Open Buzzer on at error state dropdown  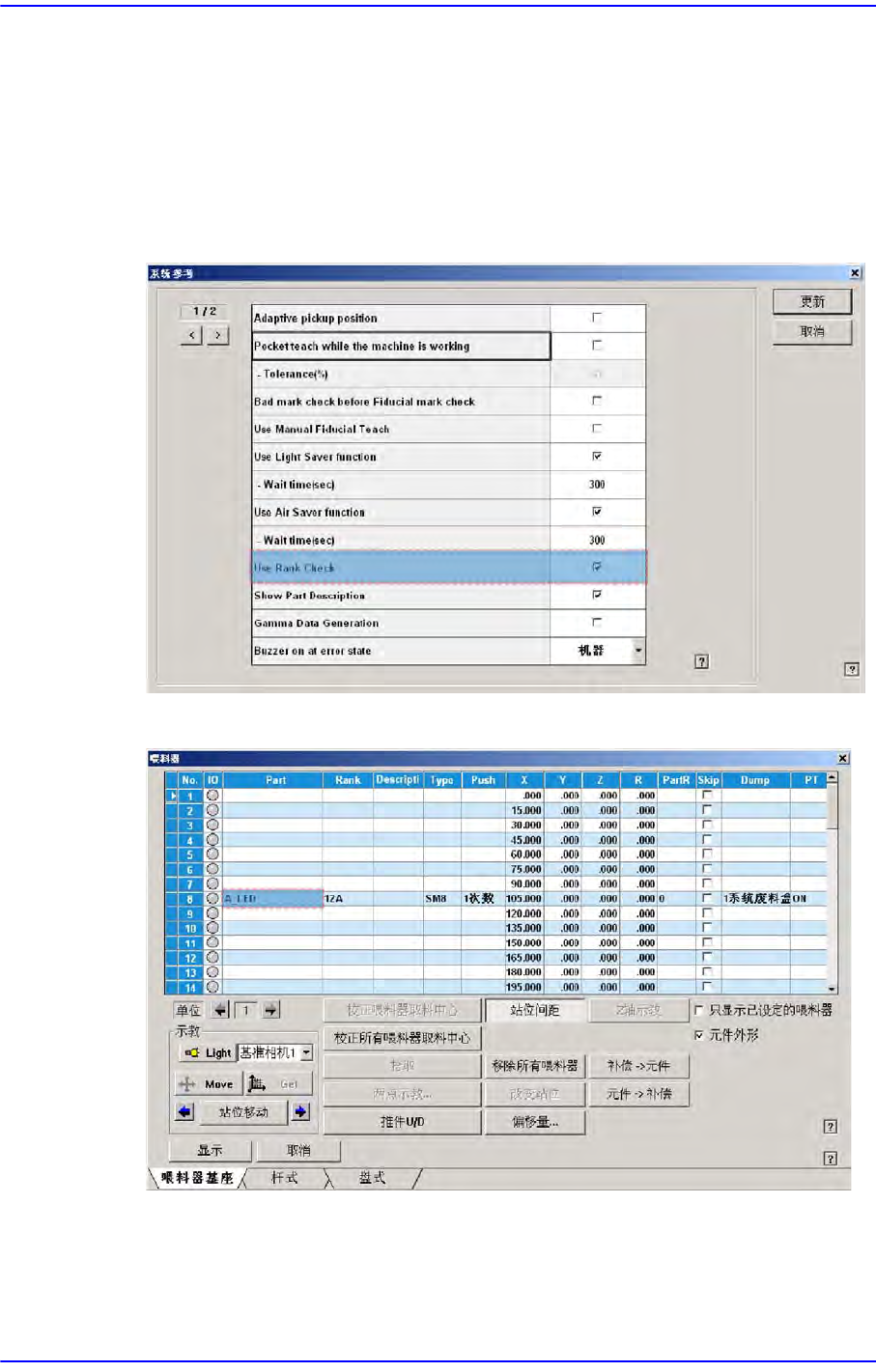click(637, 651)
